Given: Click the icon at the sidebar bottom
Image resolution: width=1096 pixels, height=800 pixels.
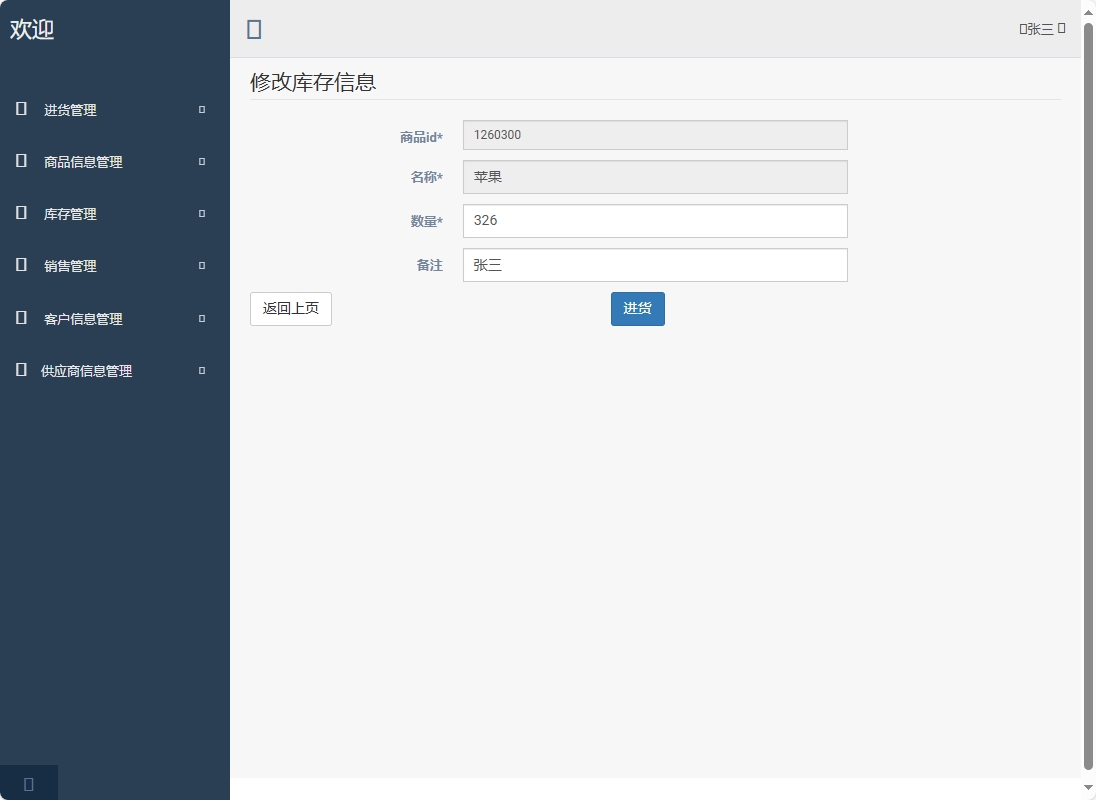Looking at the screenshot, I should tap(28, 783).
